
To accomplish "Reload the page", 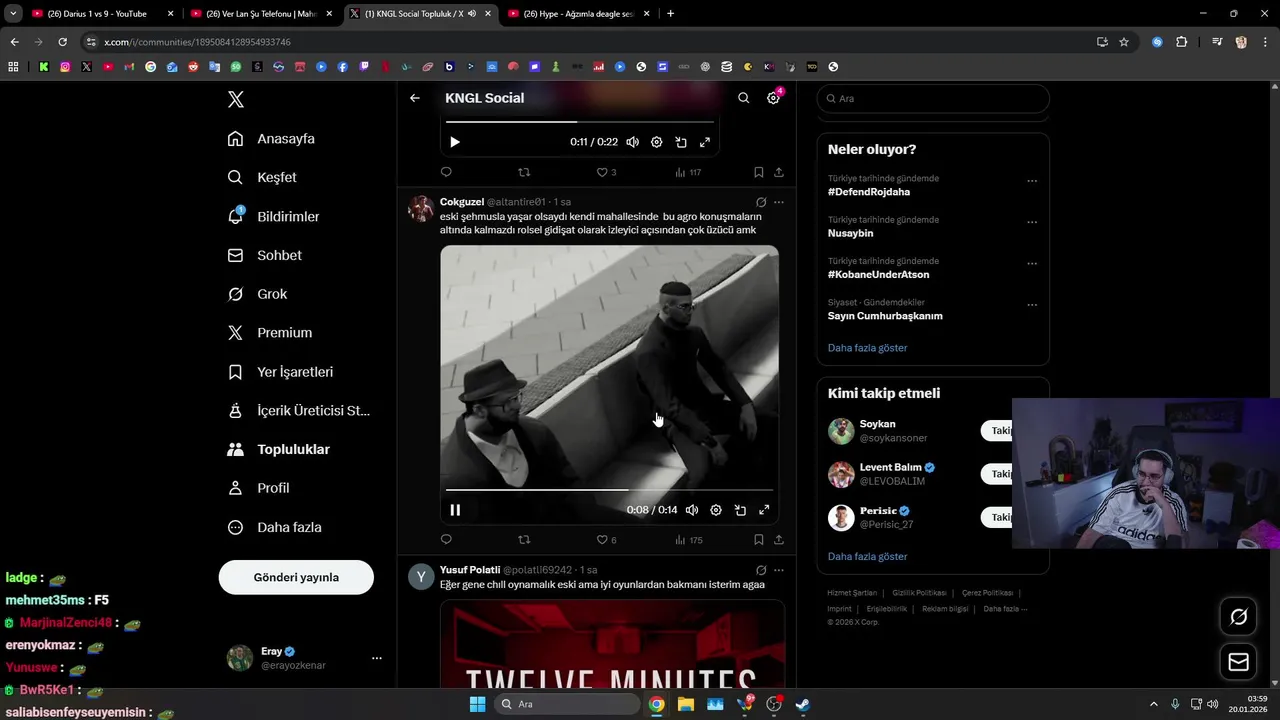I will 62,42.
